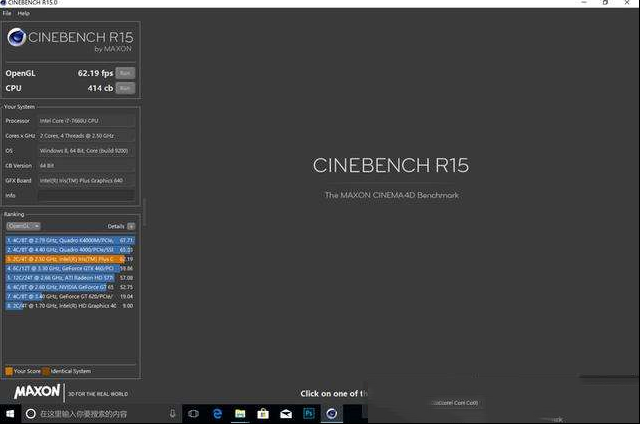Select ranking row 4 GeForce GTX 460
Image resolution: width=640 pixels, height=424 pixels.
coord(70,269)
